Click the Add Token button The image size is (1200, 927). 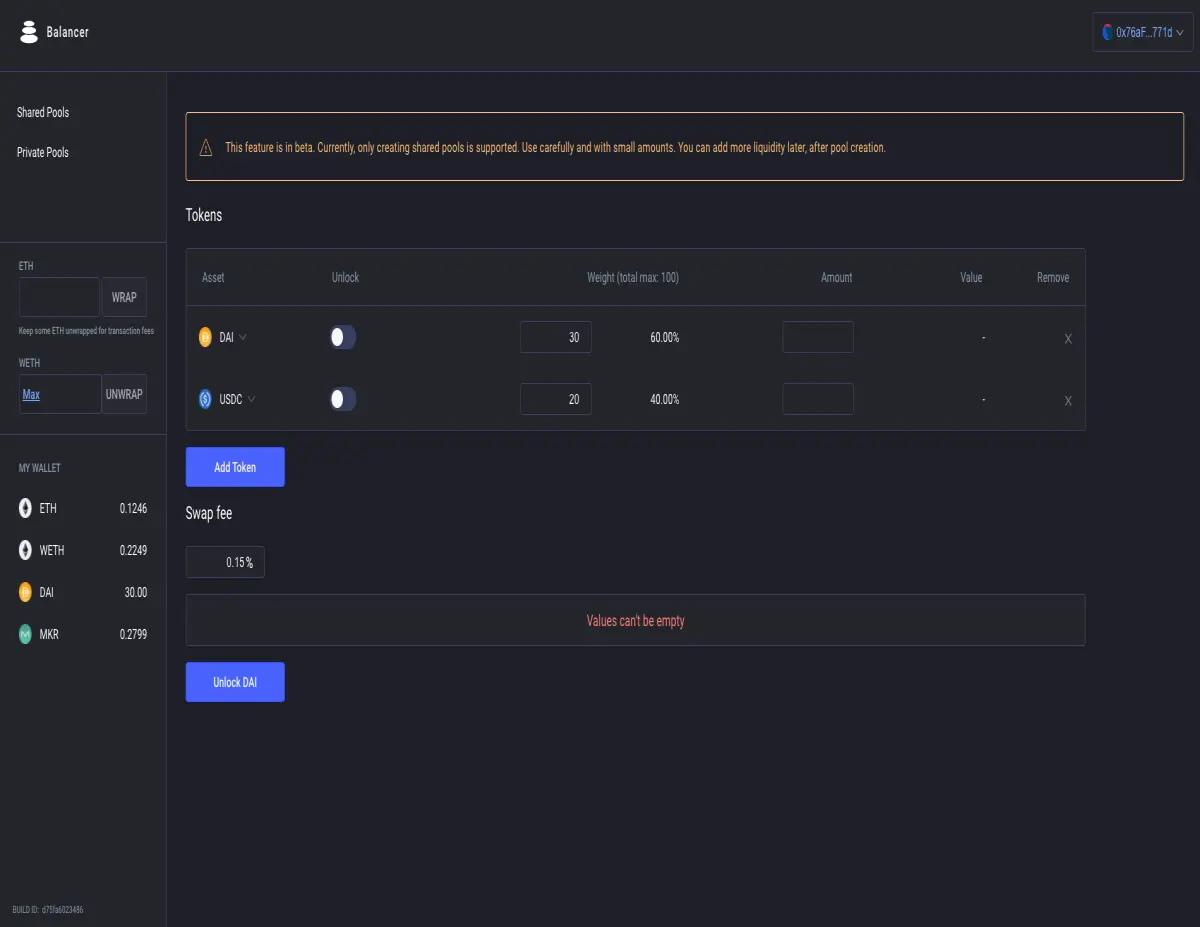tap(235, 467)
